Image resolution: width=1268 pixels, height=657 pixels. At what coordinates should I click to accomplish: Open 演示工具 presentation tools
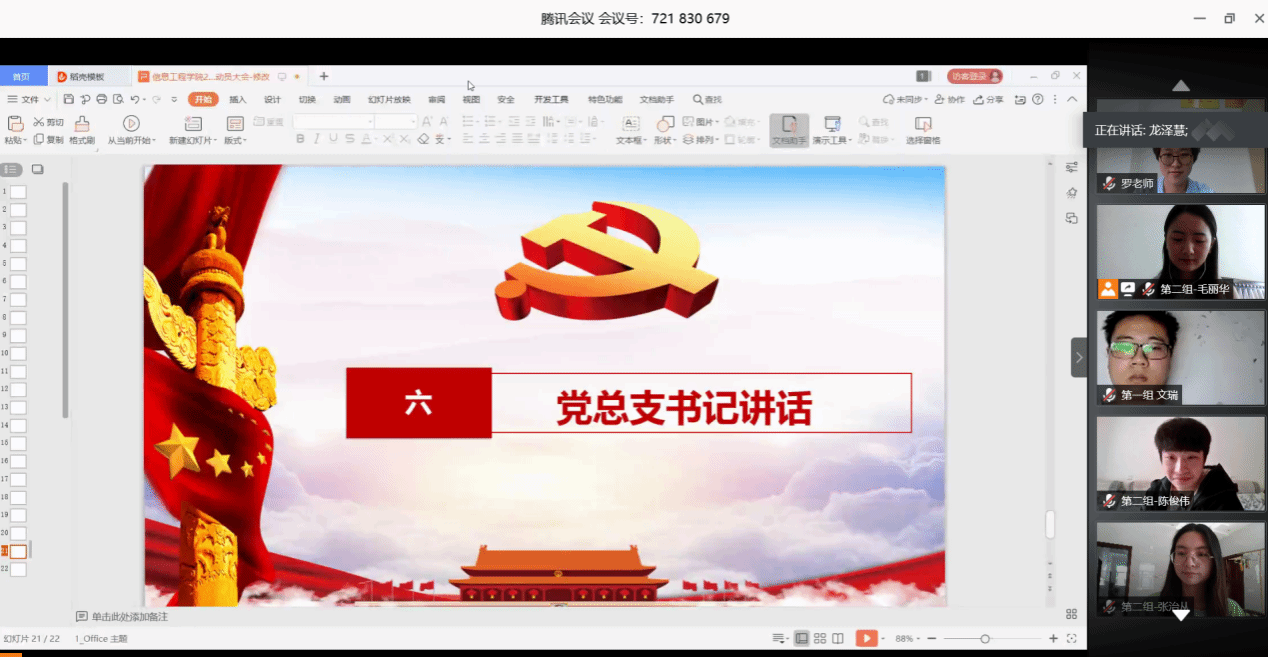click(831, 130)
